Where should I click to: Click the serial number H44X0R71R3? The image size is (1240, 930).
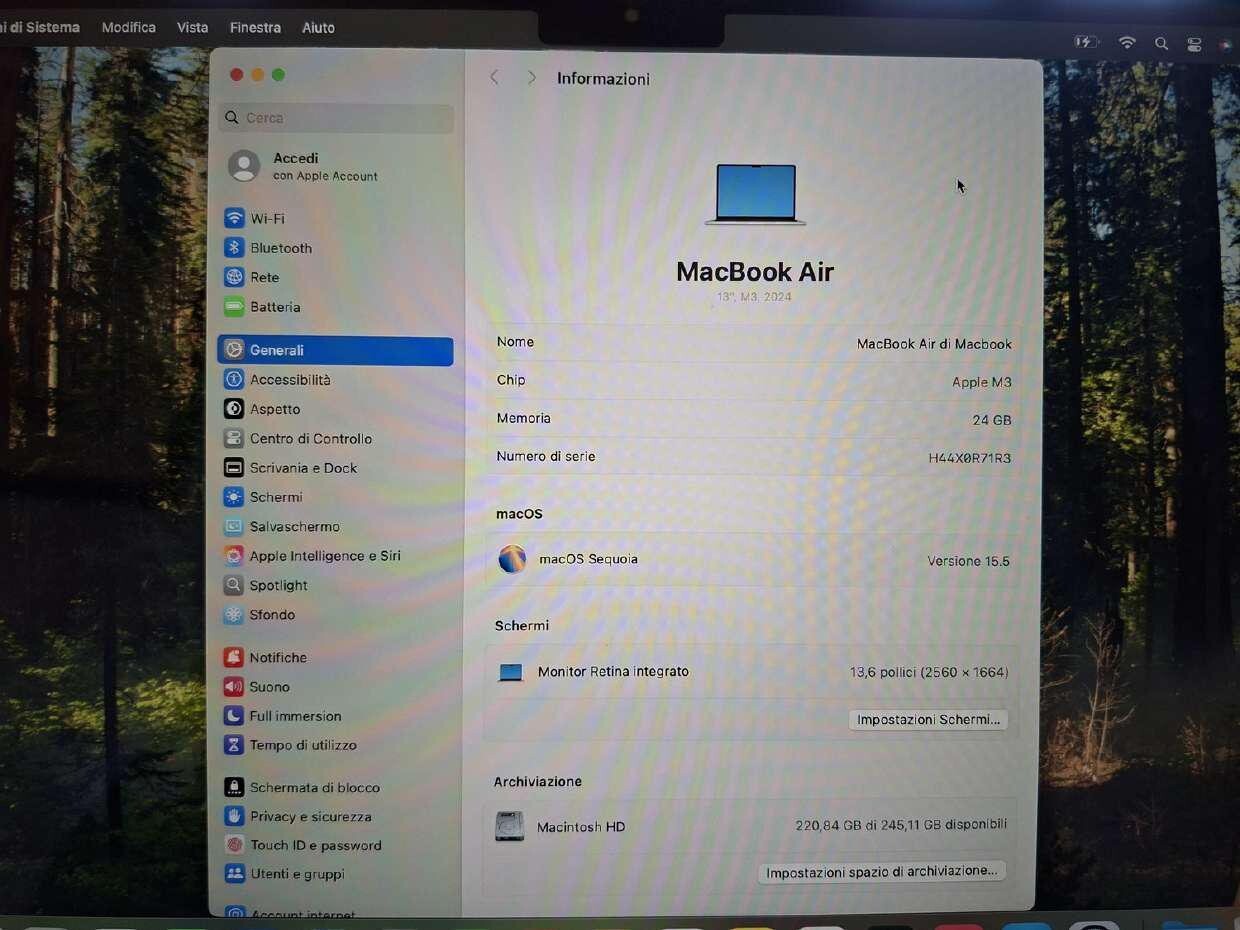pos(970,458)
